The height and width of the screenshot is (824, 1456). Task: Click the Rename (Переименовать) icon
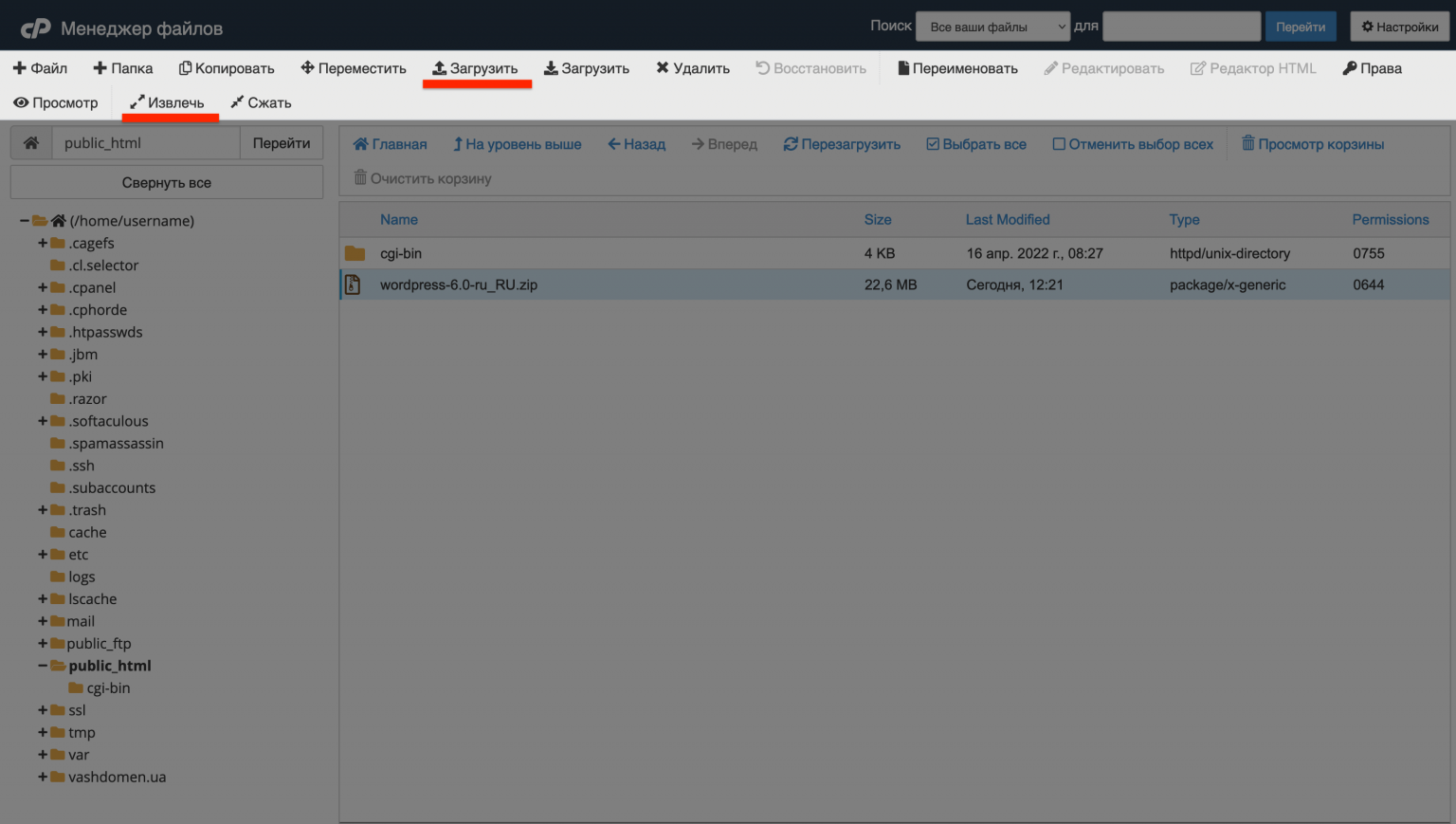pos(903,68)
